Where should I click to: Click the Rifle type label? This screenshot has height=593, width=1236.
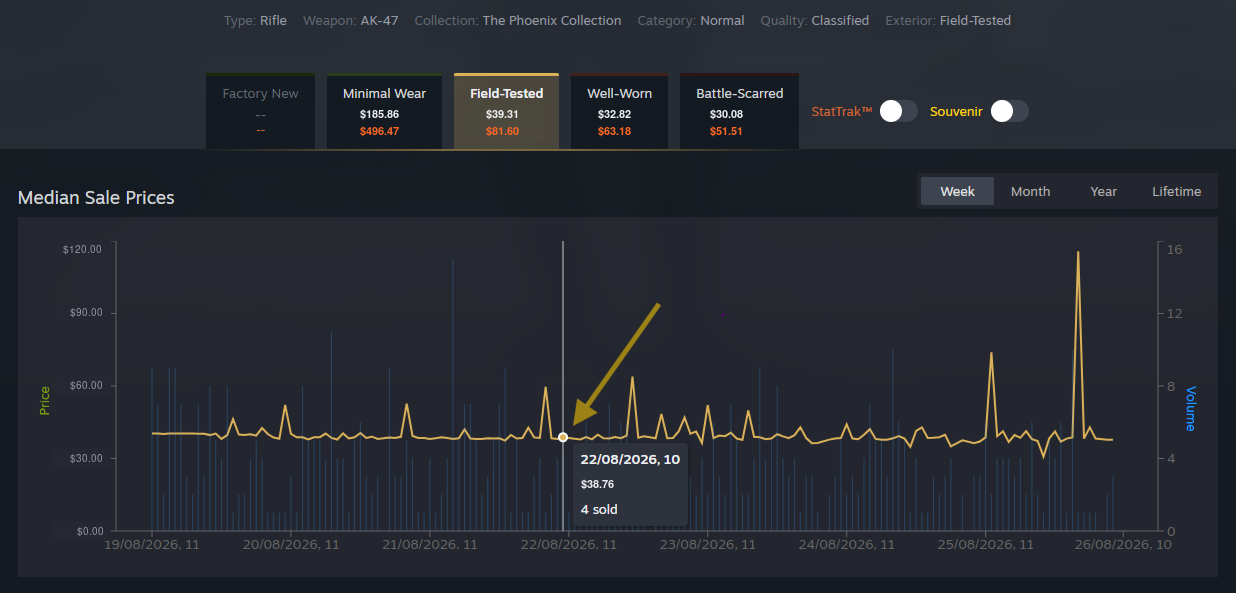[273, 20]
